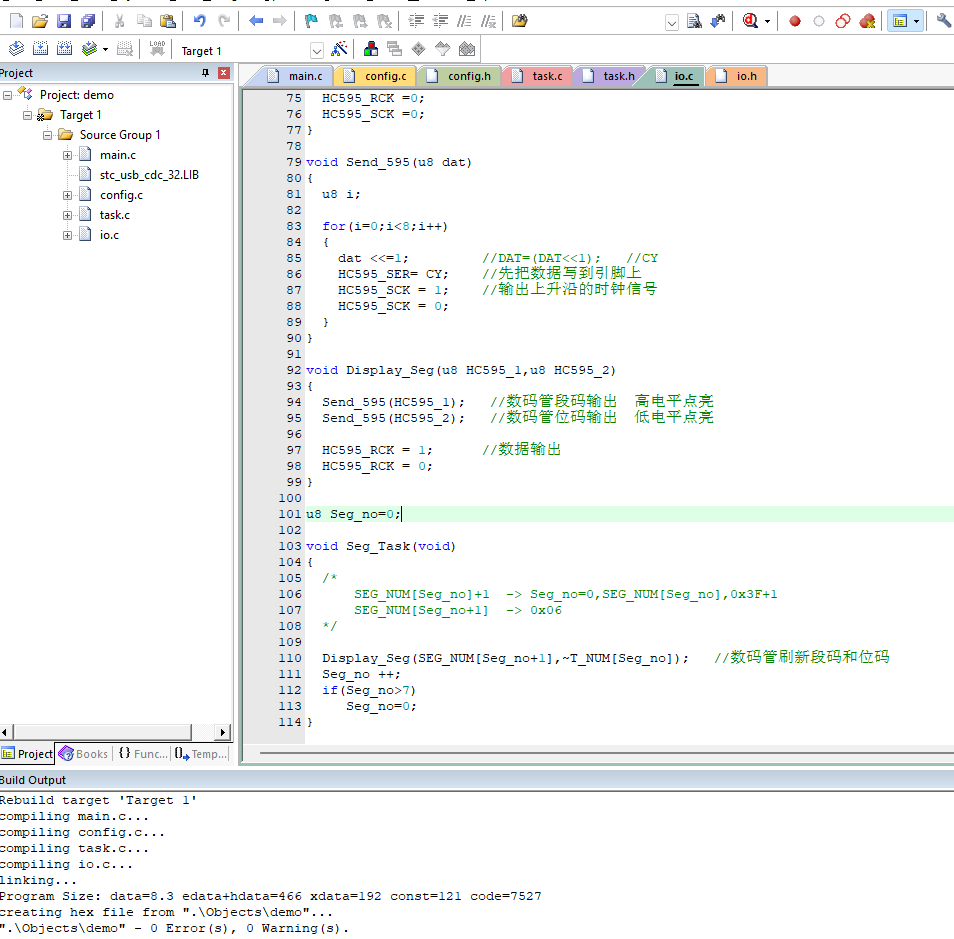954x939 pixels.
Task: Pin the Project panel
Action: click(206, 73)
